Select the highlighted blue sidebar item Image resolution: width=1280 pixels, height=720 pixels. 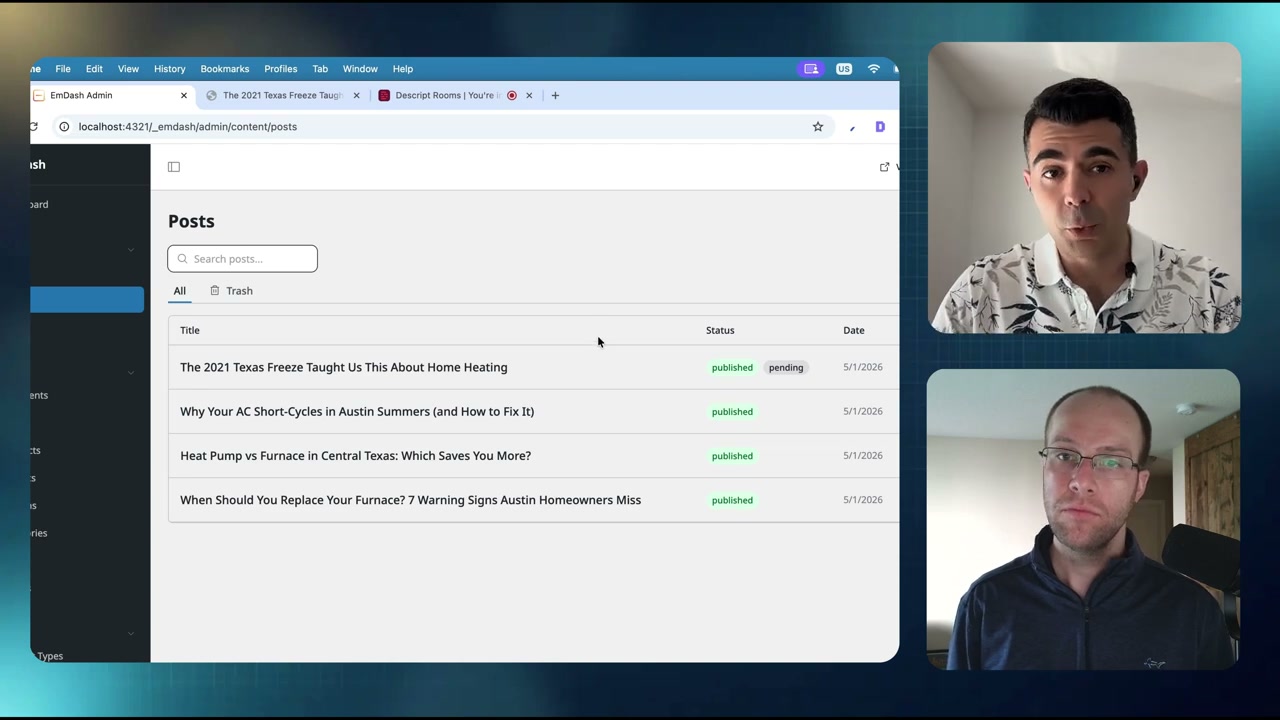(87, 300)
